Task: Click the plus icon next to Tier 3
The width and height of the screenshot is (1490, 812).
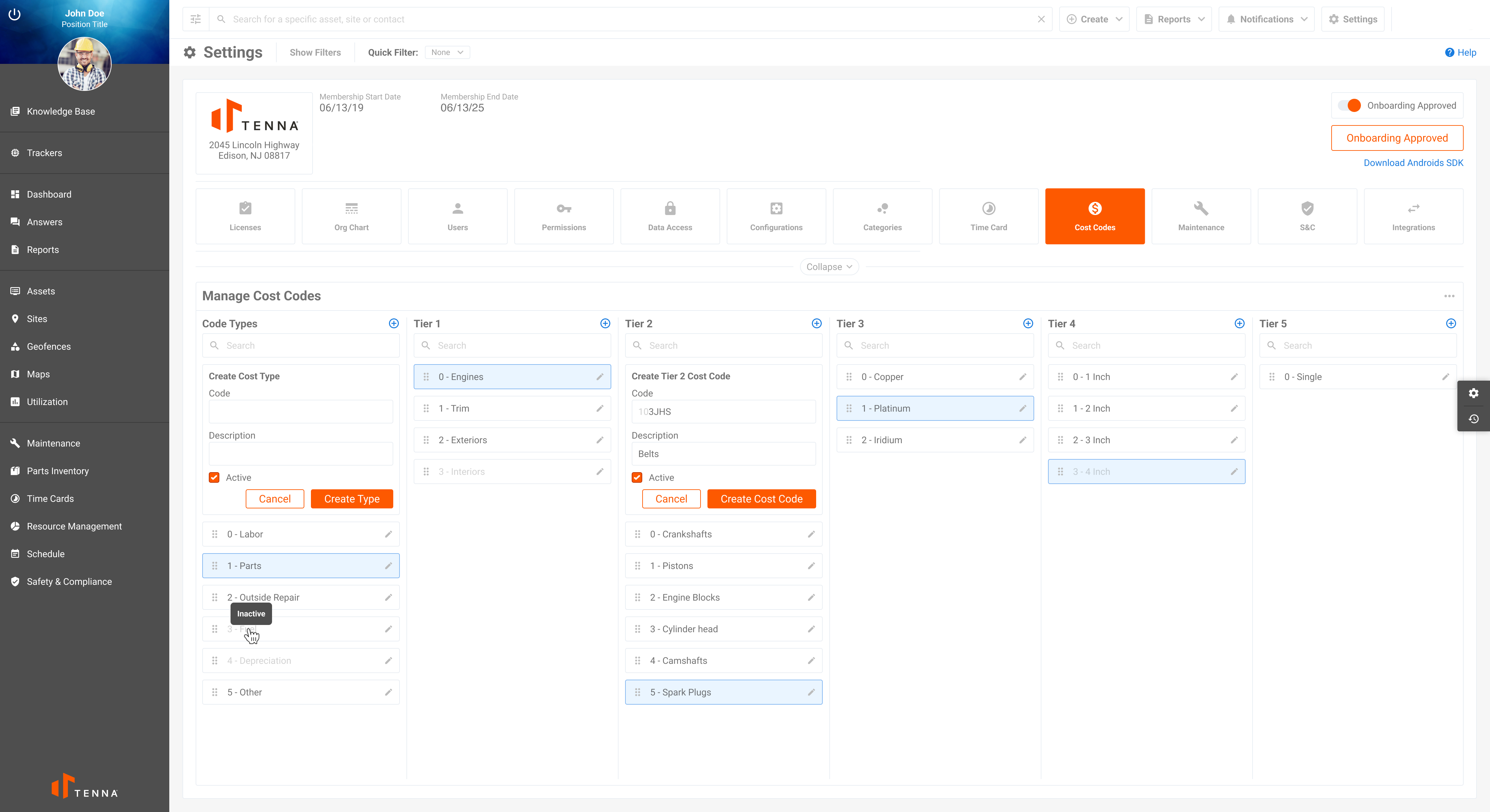Action: coord(1028,323)
